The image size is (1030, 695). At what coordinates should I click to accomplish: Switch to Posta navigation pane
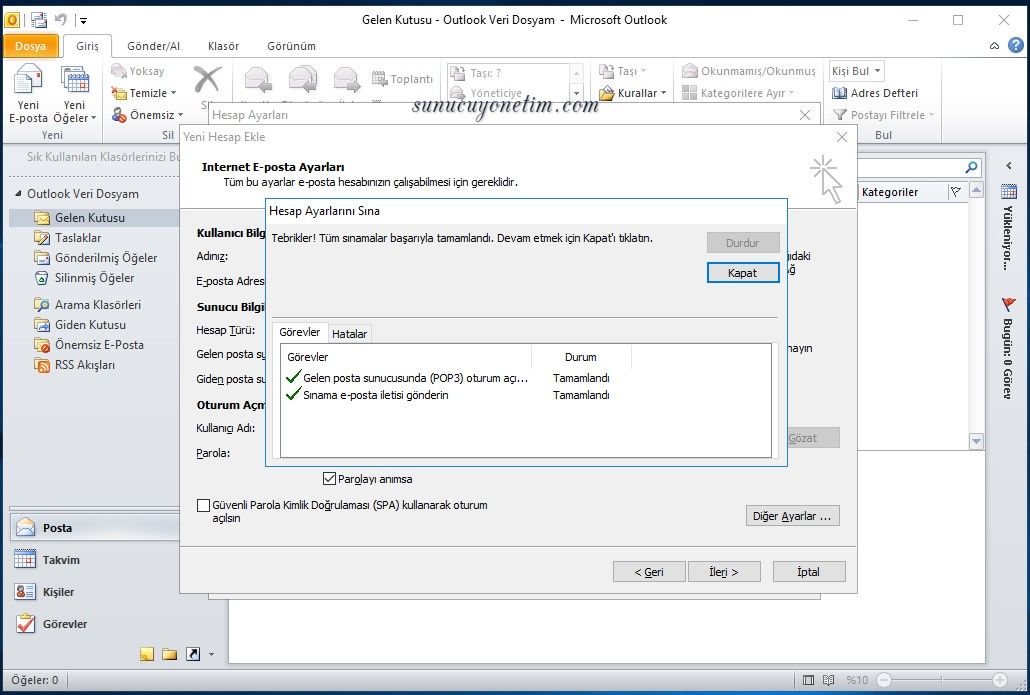(x=94, y=527)
